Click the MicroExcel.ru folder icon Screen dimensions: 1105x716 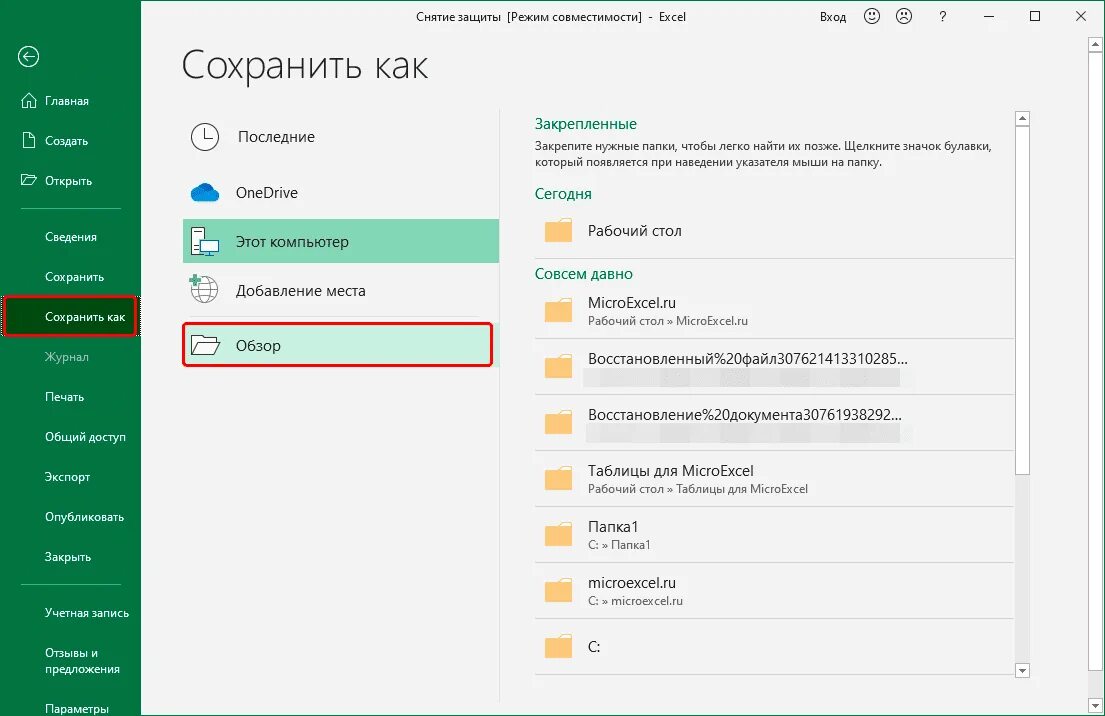558,310
